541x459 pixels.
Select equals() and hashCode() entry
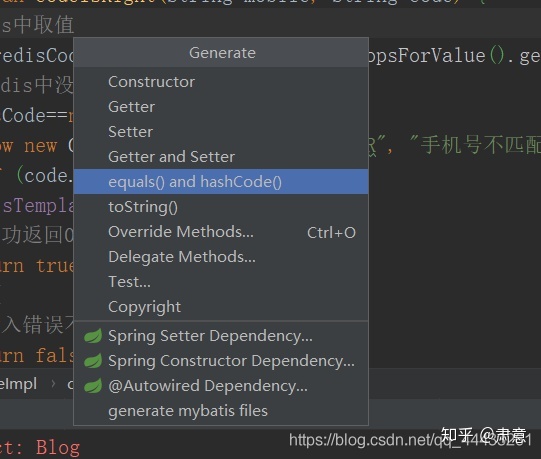(221, 182)
